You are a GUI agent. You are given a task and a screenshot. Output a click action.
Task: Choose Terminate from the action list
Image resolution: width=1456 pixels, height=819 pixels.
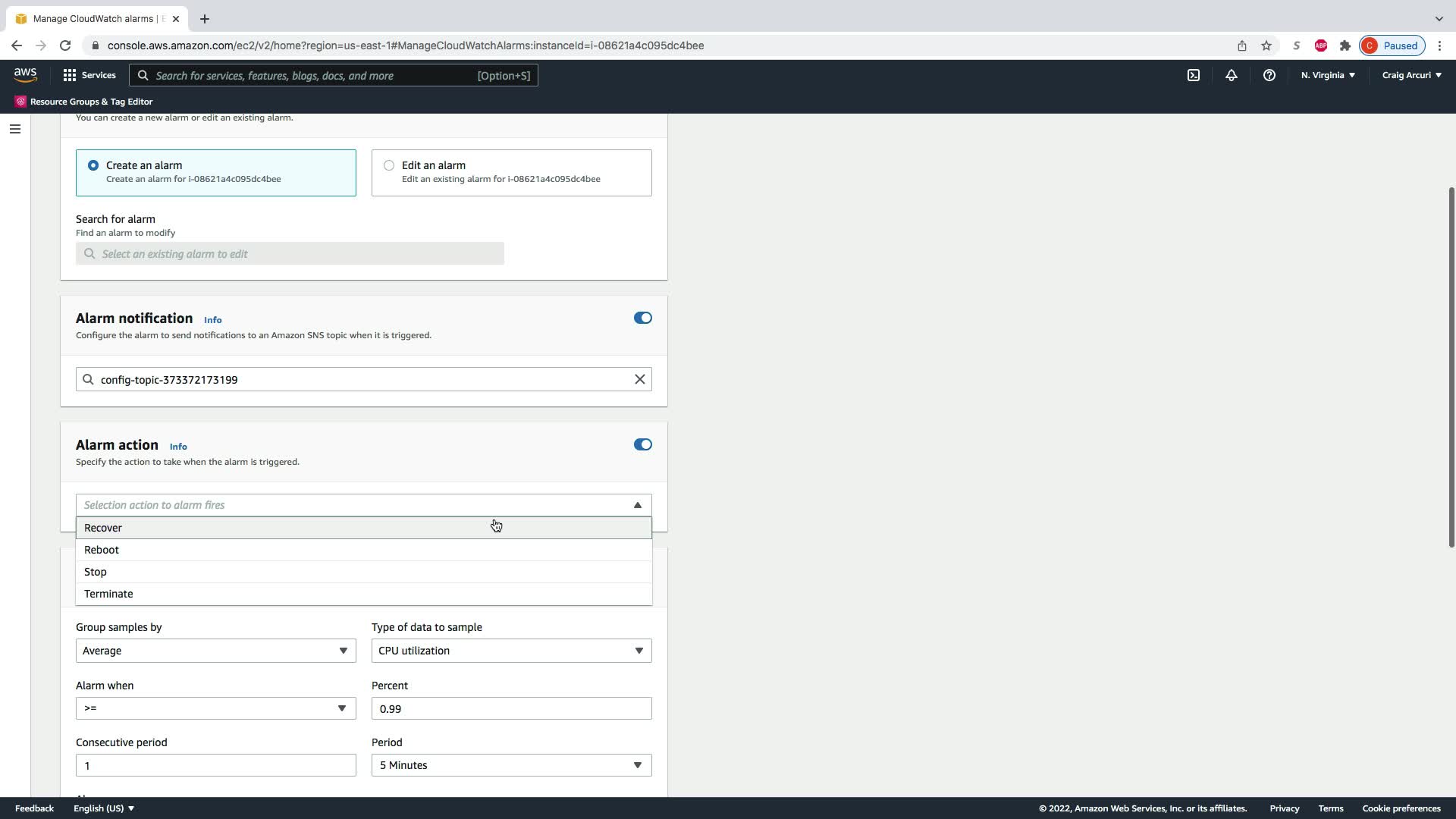108,594
